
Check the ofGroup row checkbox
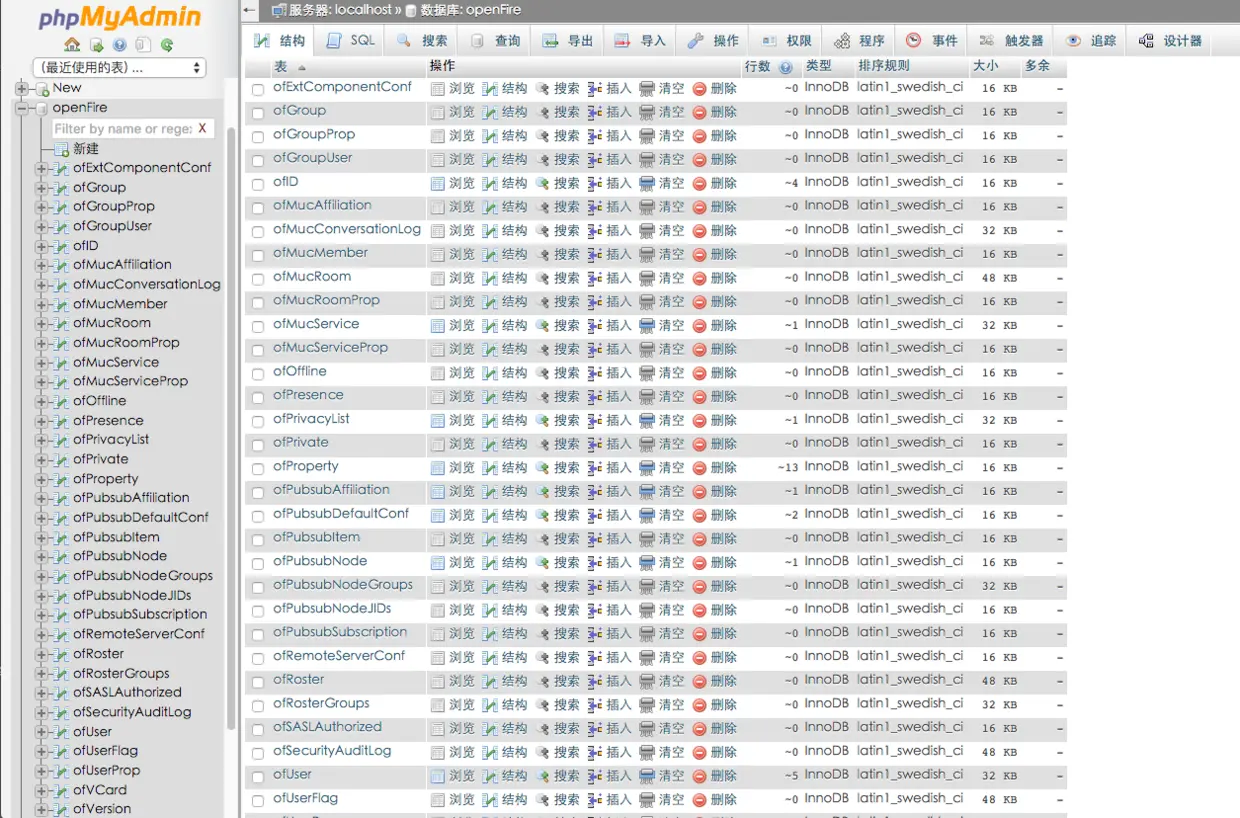point(258,113)
